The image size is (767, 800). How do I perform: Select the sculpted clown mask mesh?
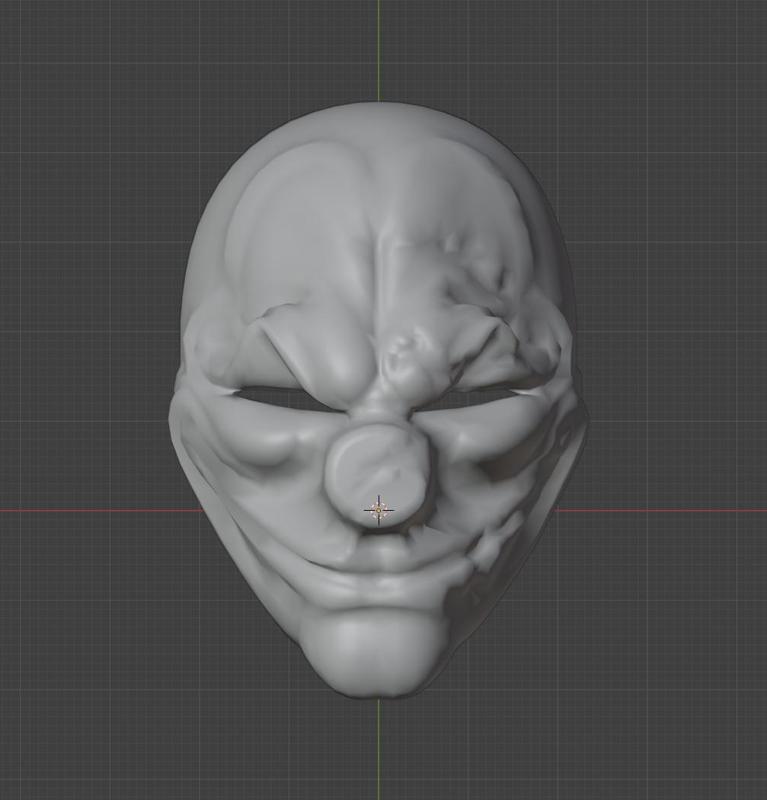point(379,400)
